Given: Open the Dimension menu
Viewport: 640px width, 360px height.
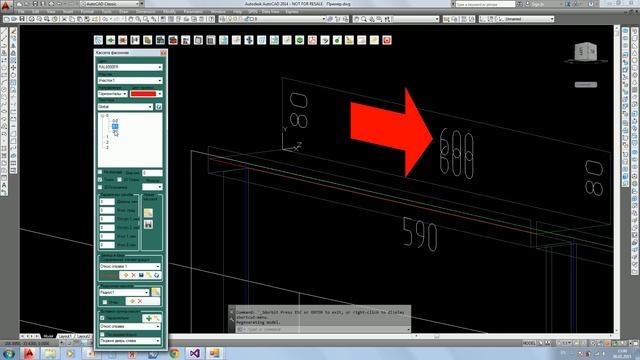Looking at the screenshot, I should tap(145, 11).
